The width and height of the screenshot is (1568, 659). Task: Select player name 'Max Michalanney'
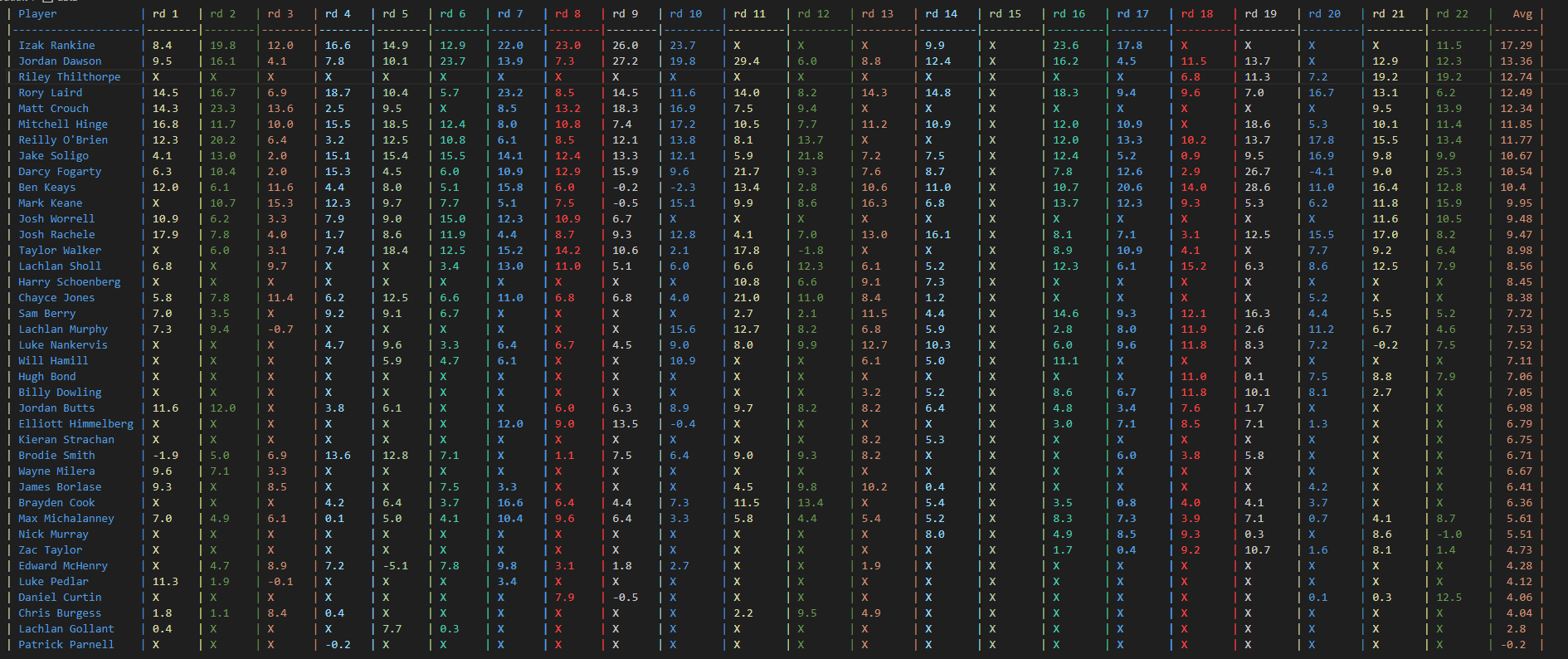click(x=66, y=519)
